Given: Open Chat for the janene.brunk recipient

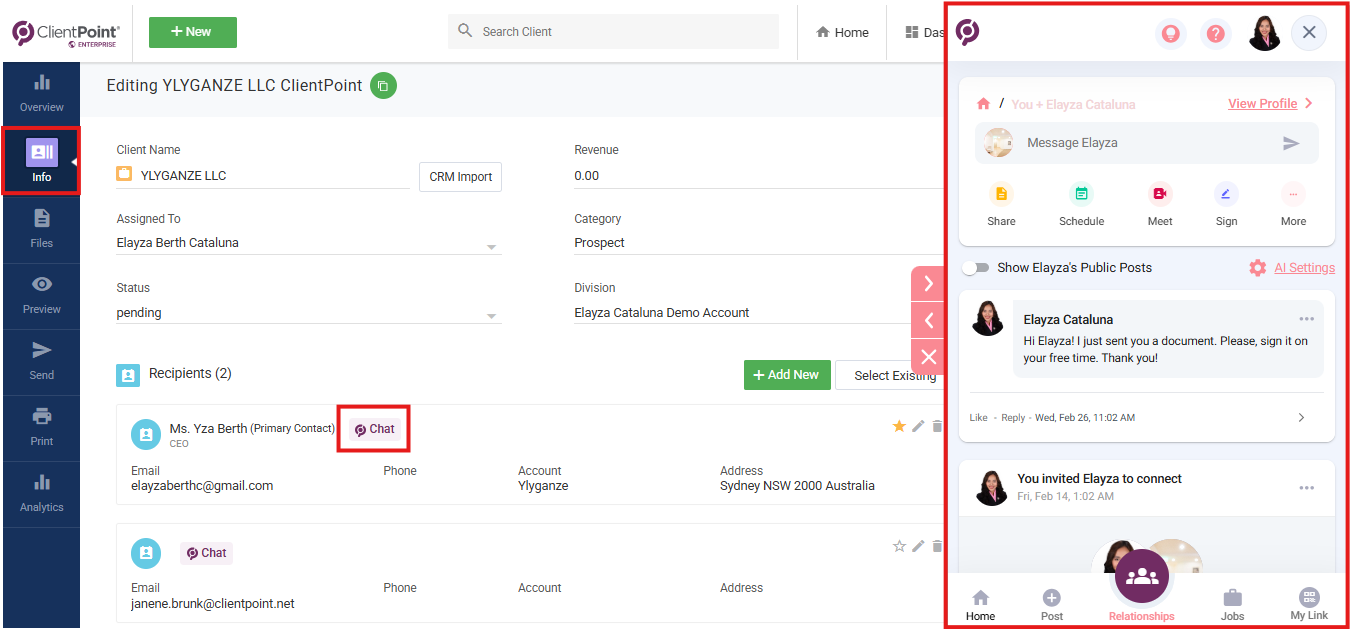Looking at the screenshot, I should pyautogui.click(x=206, y=553).
